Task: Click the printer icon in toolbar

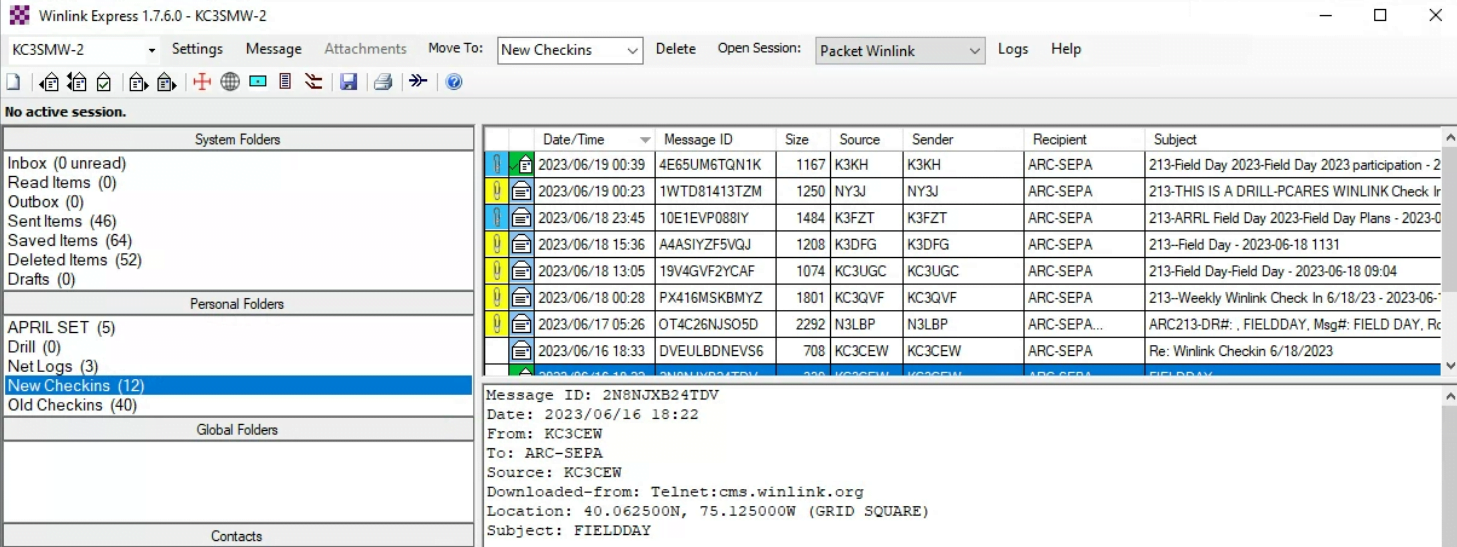Action: [x=382, y=82]
